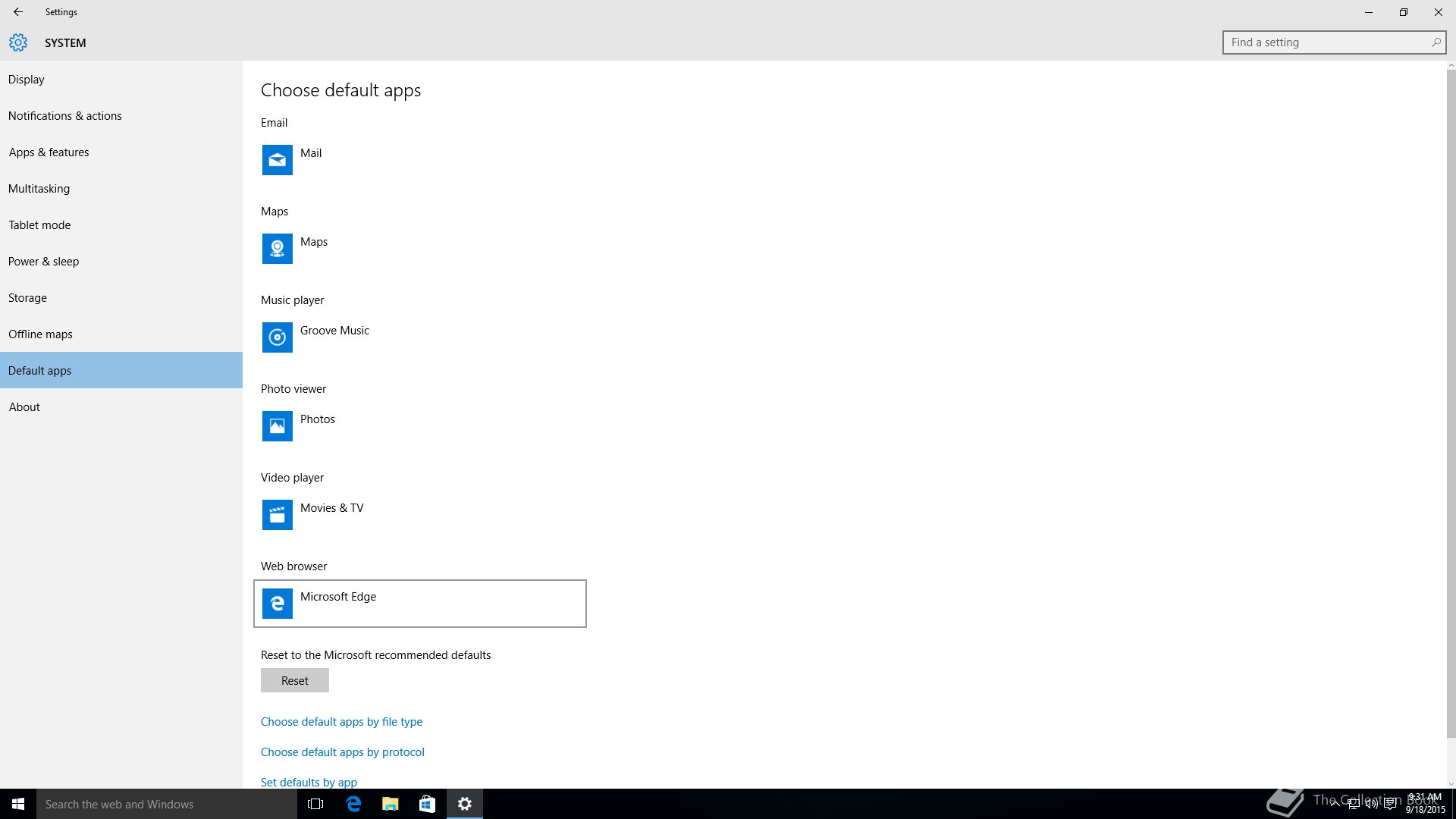Click the Find a setting search box
This screenshot has width=1456, height=819.
pyautogui.click(x=1327, y=42)
